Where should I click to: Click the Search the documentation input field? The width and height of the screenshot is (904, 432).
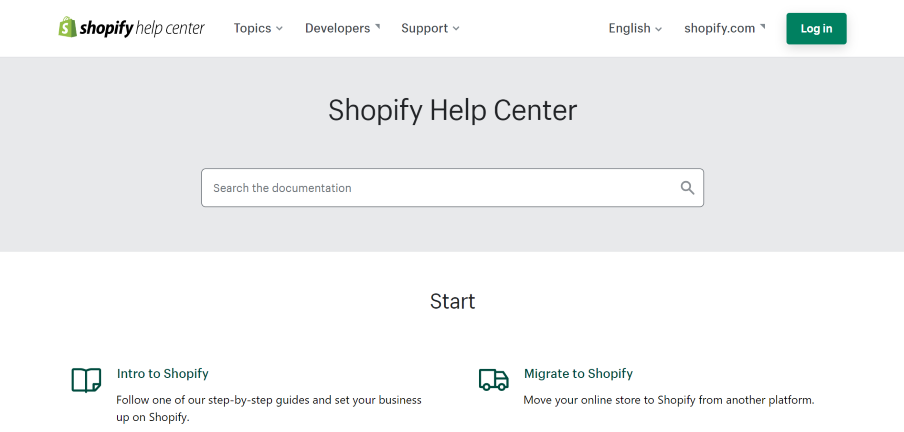click(452, 187)
